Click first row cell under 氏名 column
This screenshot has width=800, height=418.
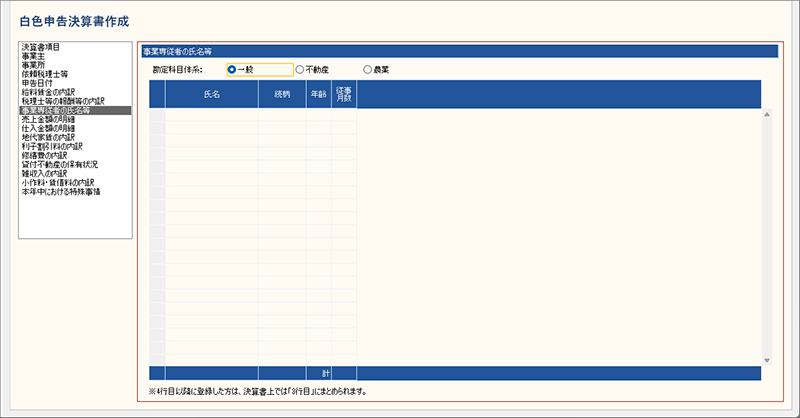click(x=211, y=114)
